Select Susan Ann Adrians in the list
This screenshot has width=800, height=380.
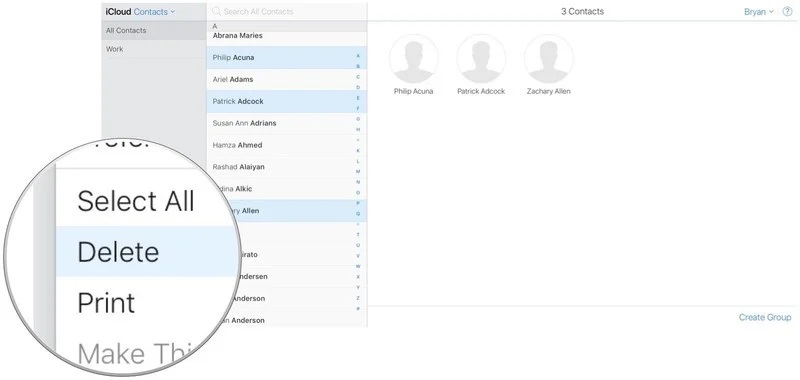[287, 123]
